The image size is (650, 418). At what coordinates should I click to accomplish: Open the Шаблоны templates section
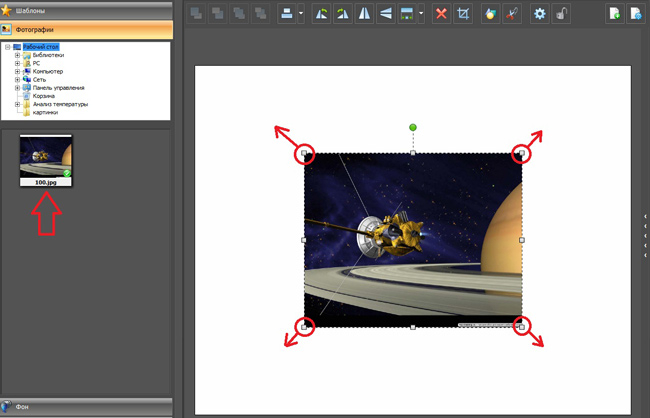[86, 10]
